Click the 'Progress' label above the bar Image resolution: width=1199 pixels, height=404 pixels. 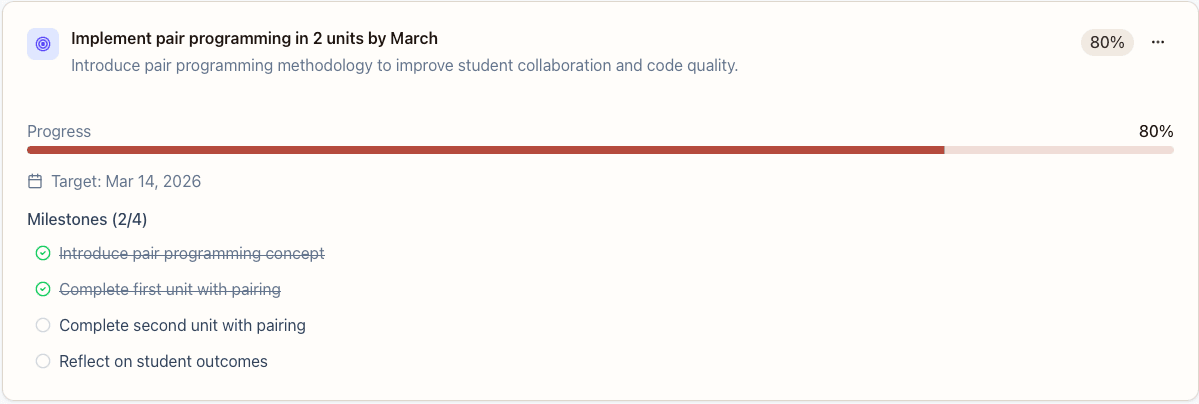[x=59, y=132]
